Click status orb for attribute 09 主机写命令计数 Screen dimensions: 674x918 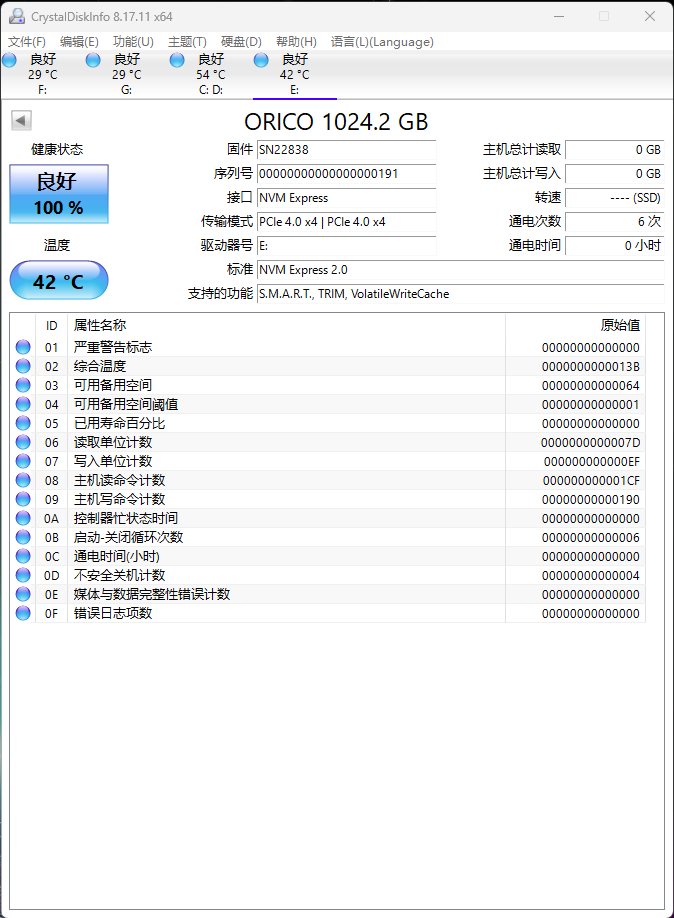click(x=23, y=499)
